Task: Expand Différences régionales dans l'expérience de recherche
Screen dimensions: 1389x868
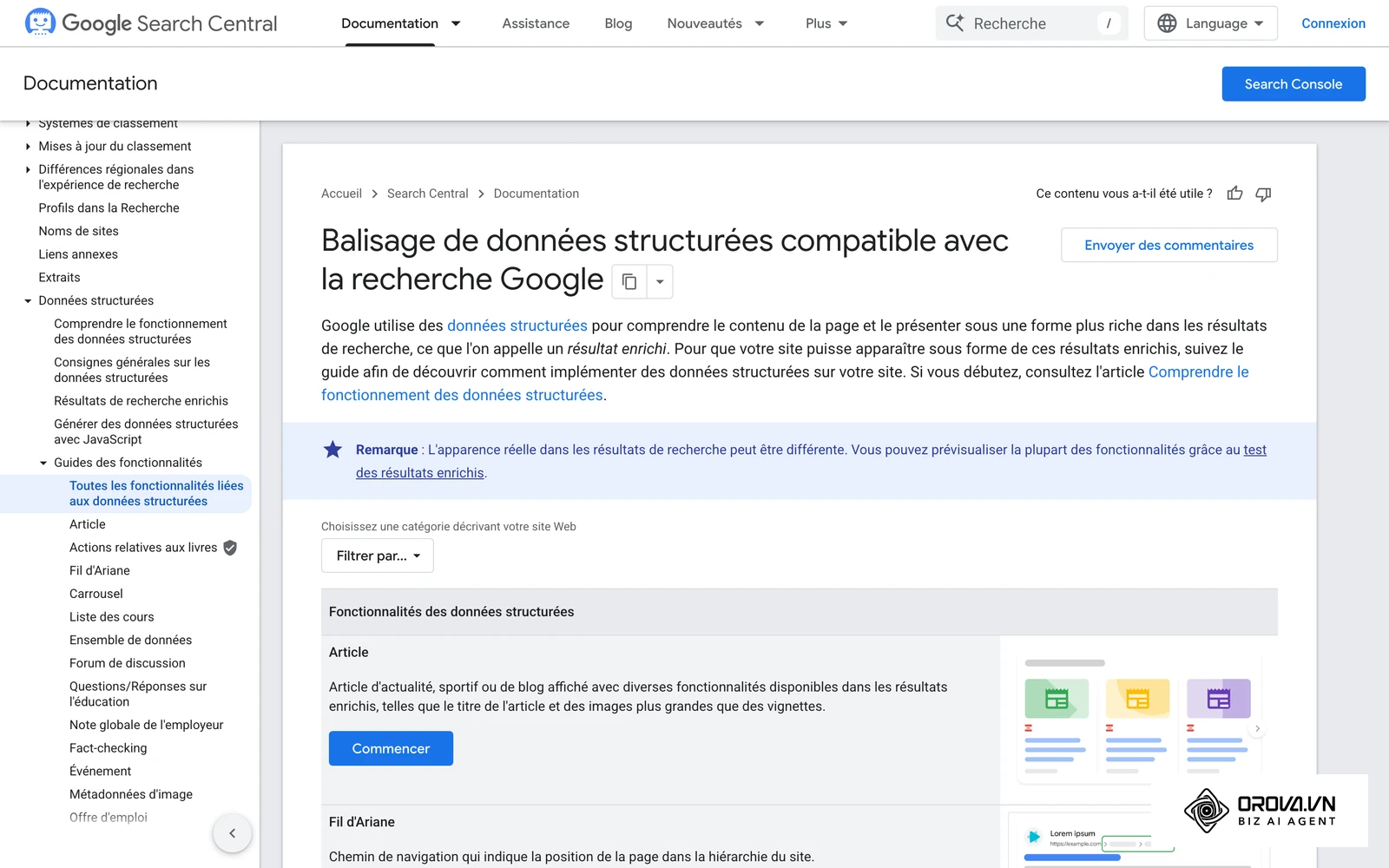Action: point(28,170)
